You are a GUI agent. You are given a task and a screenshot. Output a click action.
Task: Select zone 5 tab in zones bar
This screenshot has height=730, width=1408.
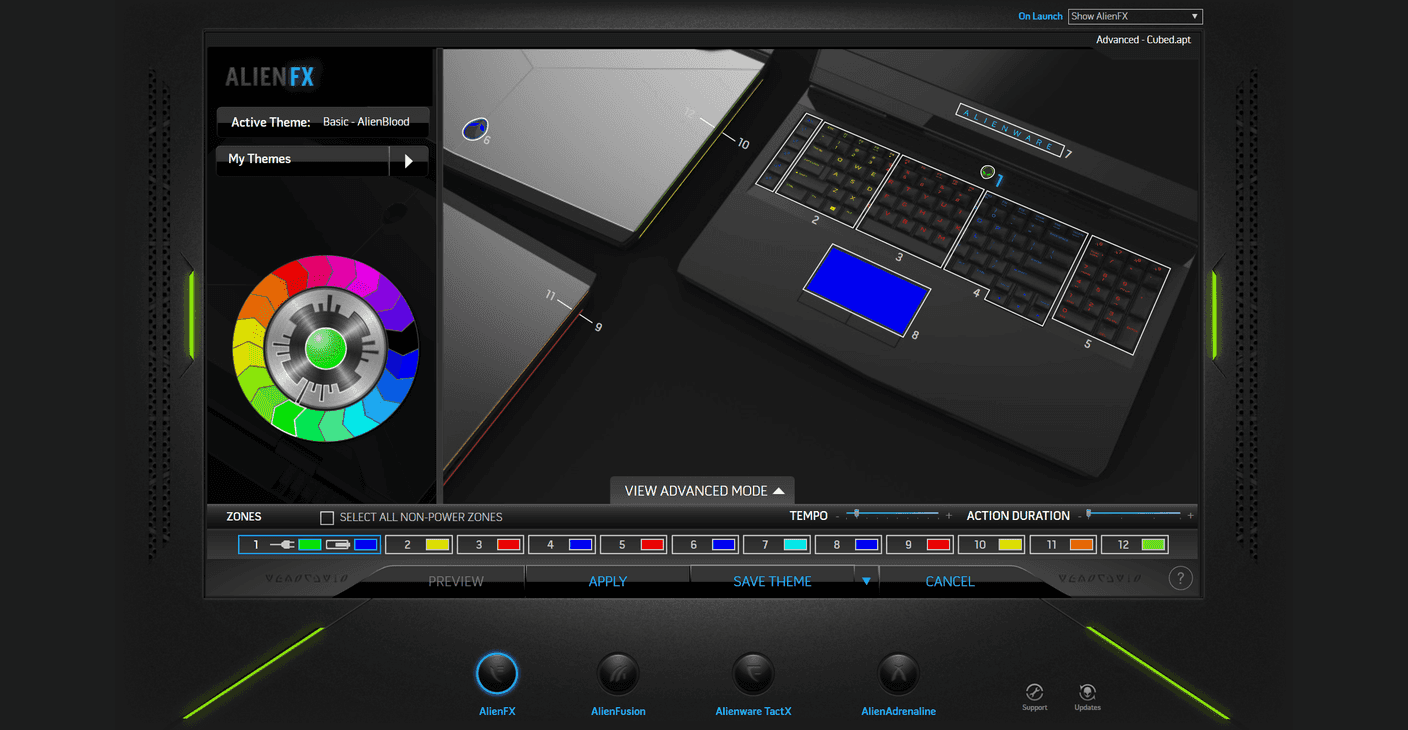point(634,545)
